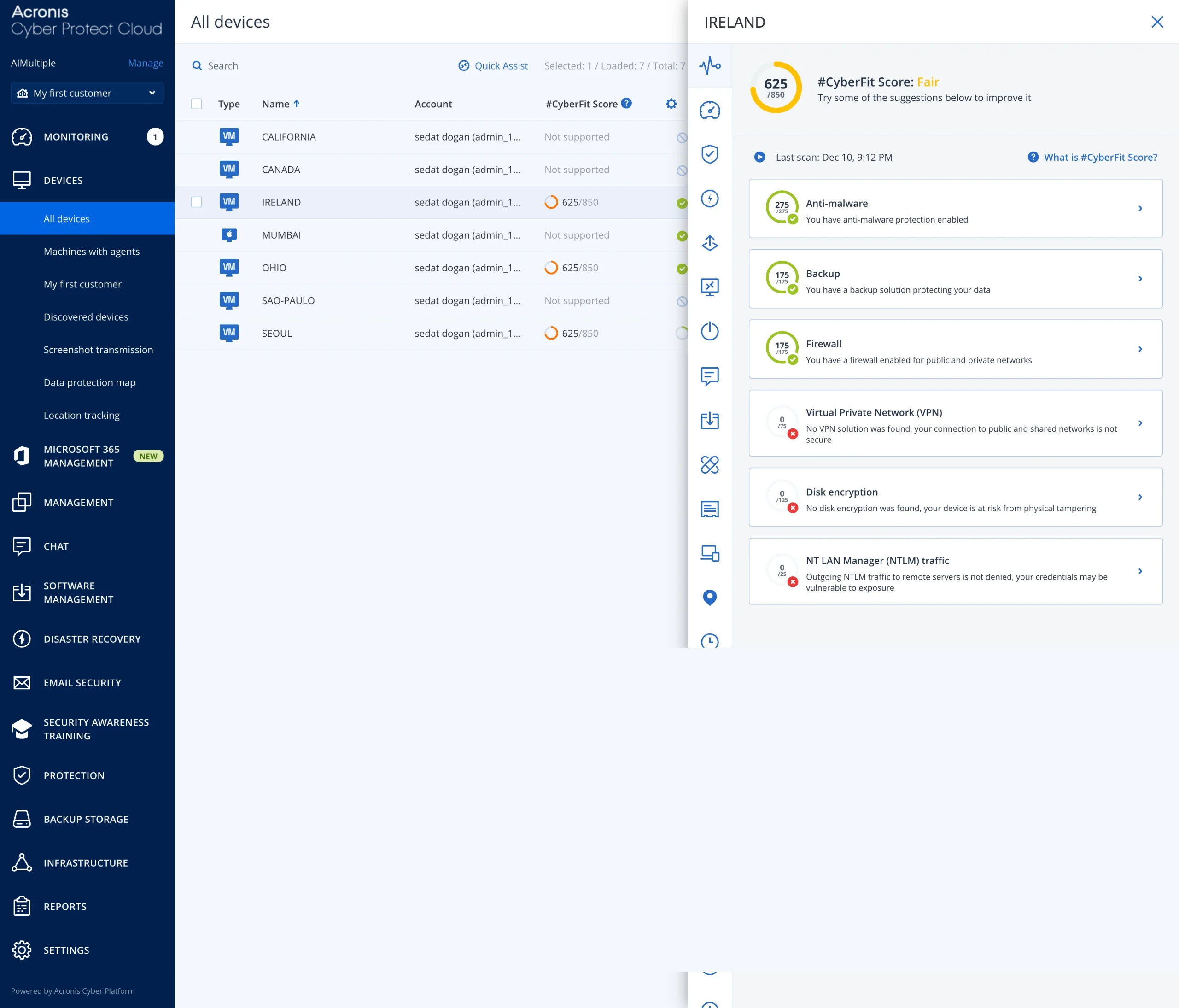Open the dashboard gauge icon in side strip
This screenshot has height=1008, width=1179.
710,110
